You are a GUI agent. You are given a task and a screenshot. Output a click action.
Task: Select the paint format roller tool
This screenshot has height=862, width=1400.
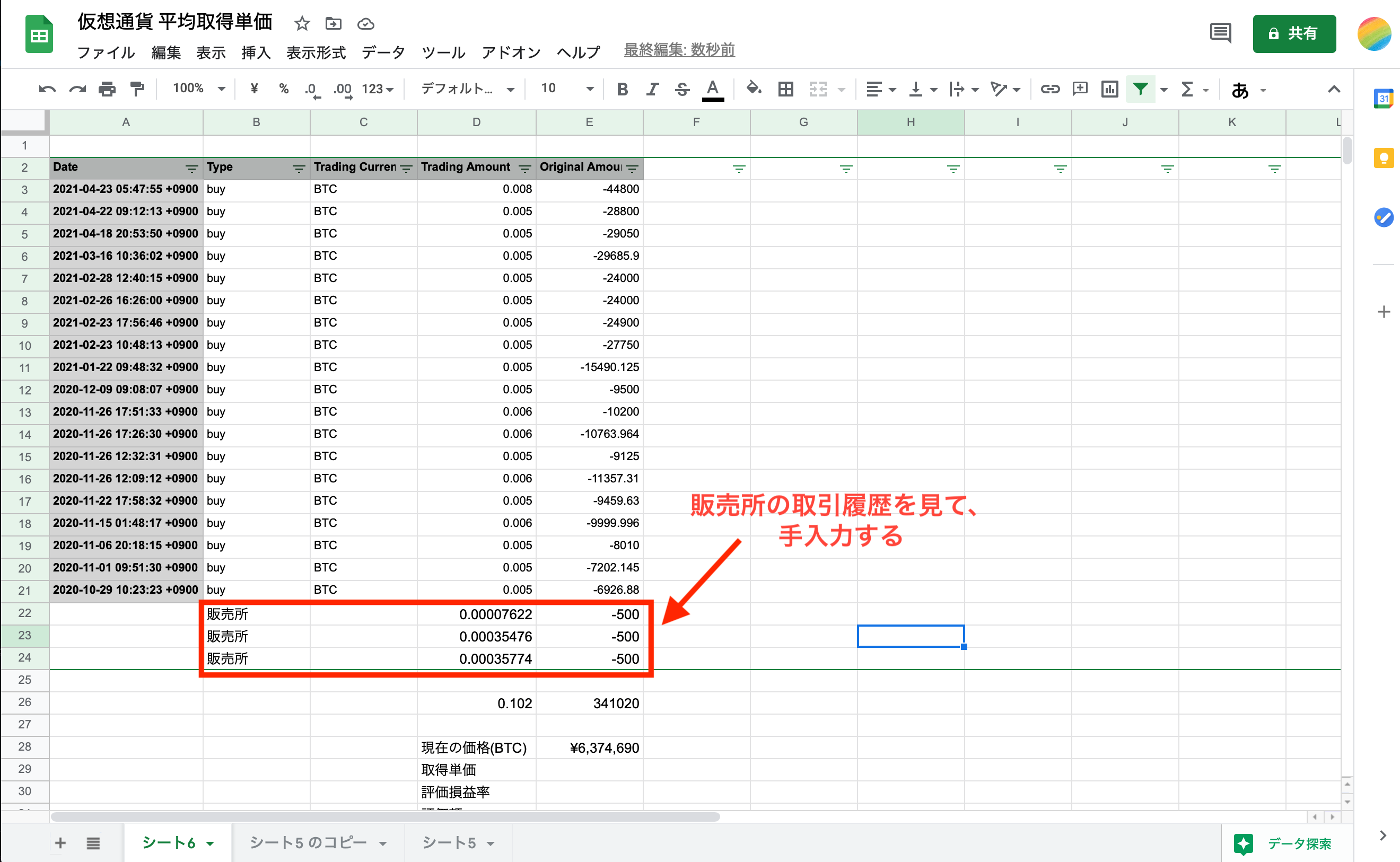(137, 89)
